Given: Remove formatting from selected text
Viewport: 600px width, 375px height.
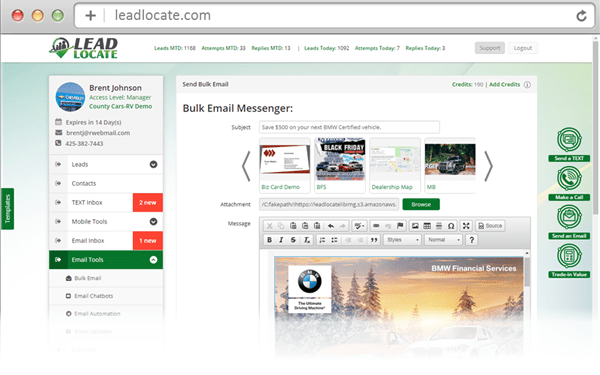Looking at the screenshot, I should click(307, 240).
